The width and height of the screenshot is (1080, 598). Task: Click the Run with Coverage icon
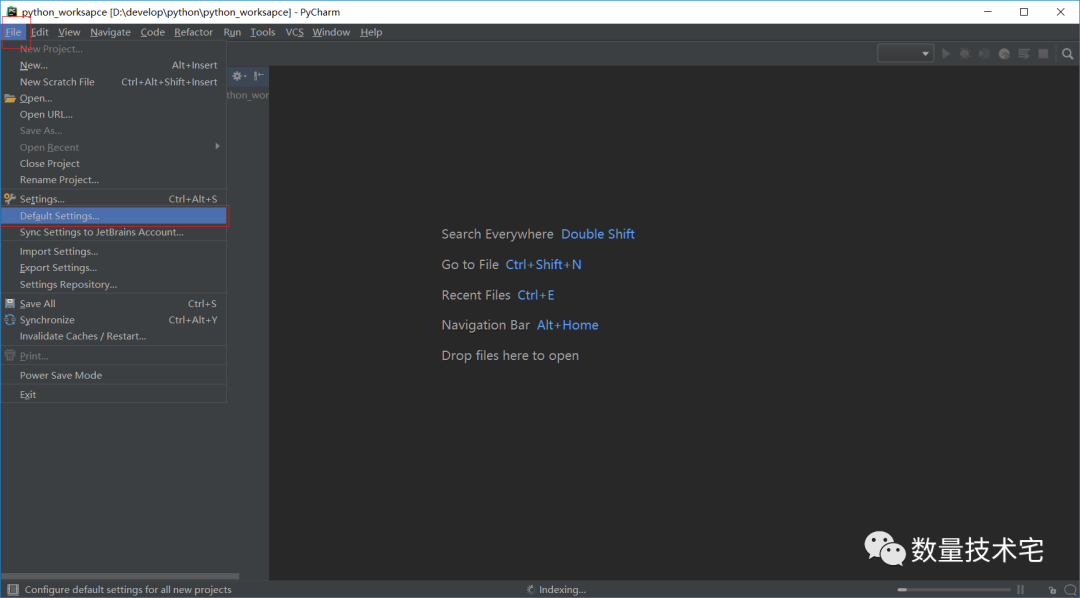coord(984,54)
